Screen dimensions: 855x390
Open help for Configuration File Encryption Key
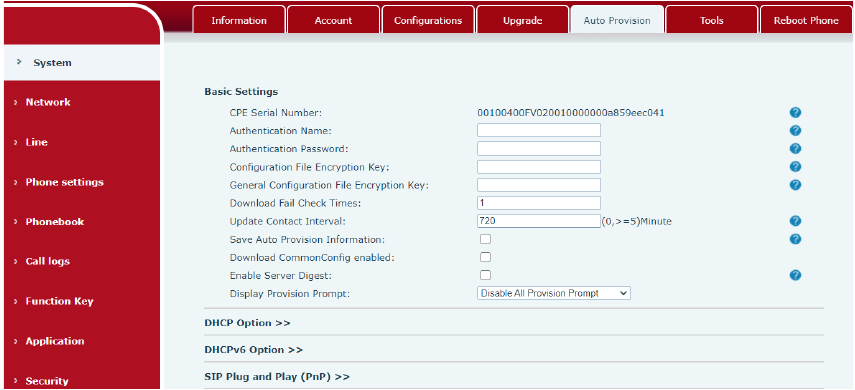click(795, 167)
